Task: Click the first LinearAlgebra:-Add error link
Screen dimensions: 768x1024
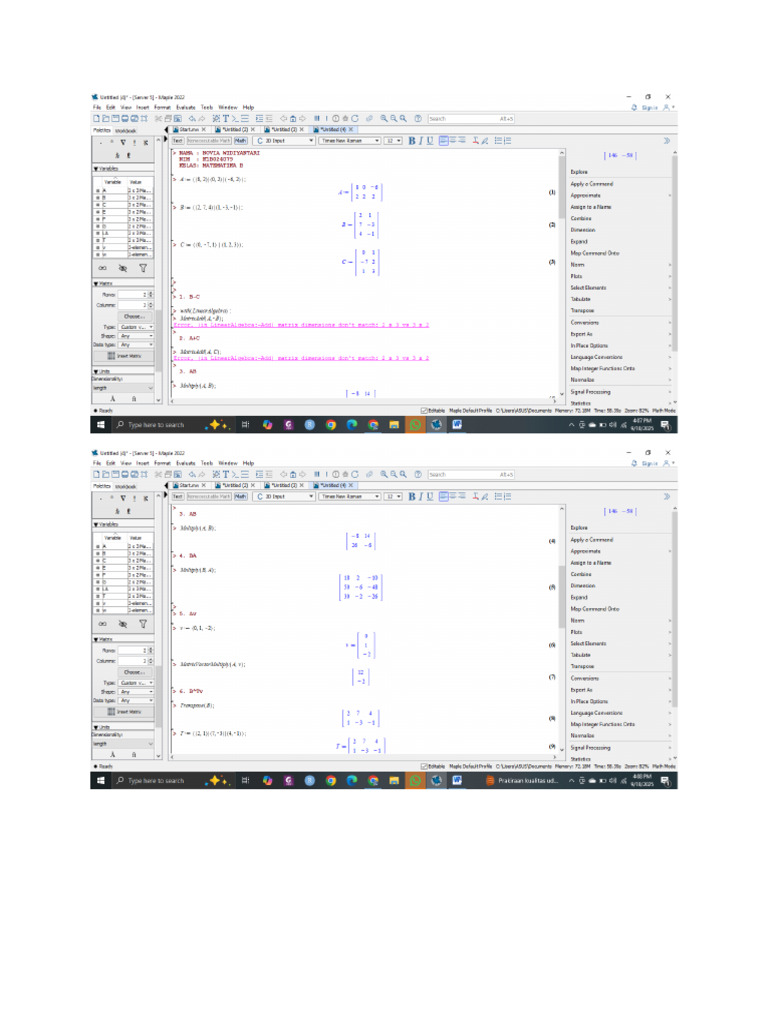Action: pyautogui.click(x=301, y=325)
